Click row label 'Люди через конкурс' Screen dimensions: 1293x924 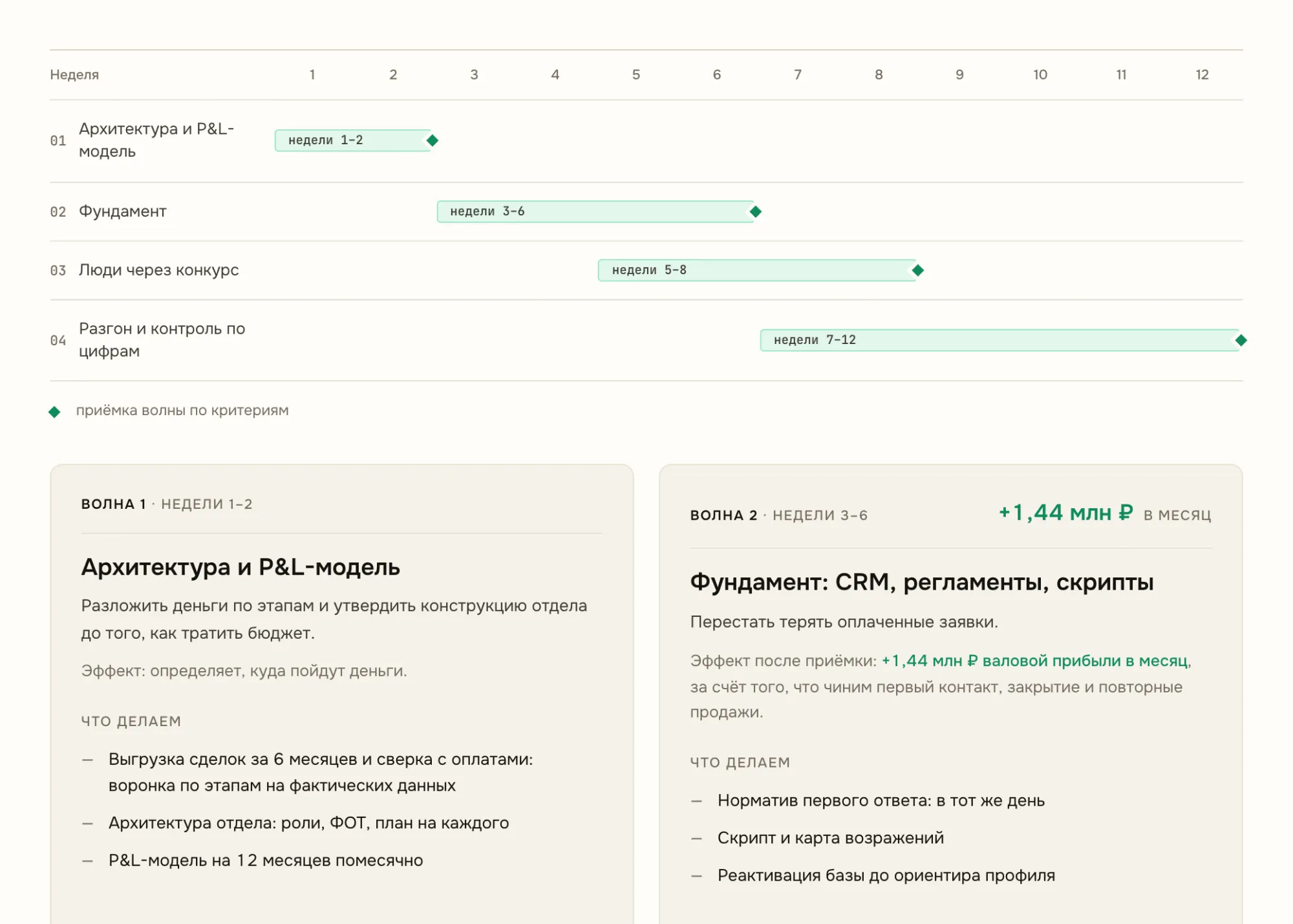tap(159, 270)
